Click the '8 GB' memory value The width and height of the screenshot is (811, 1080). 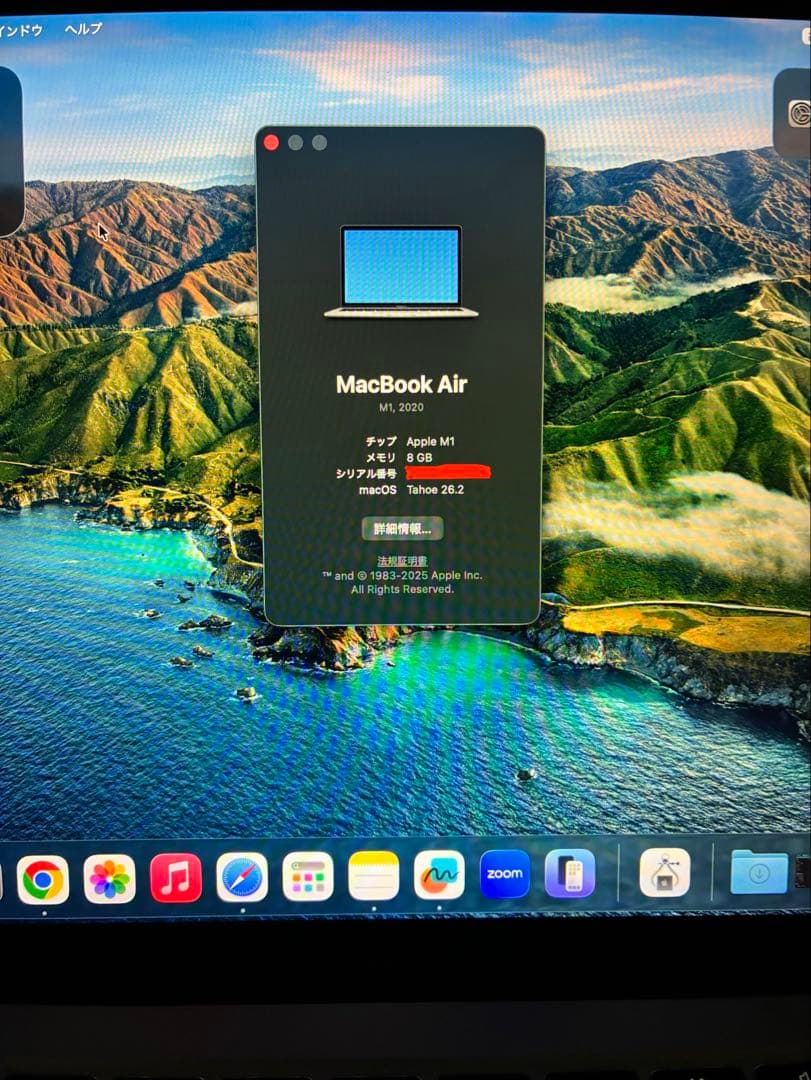click(x=419, y=457)
